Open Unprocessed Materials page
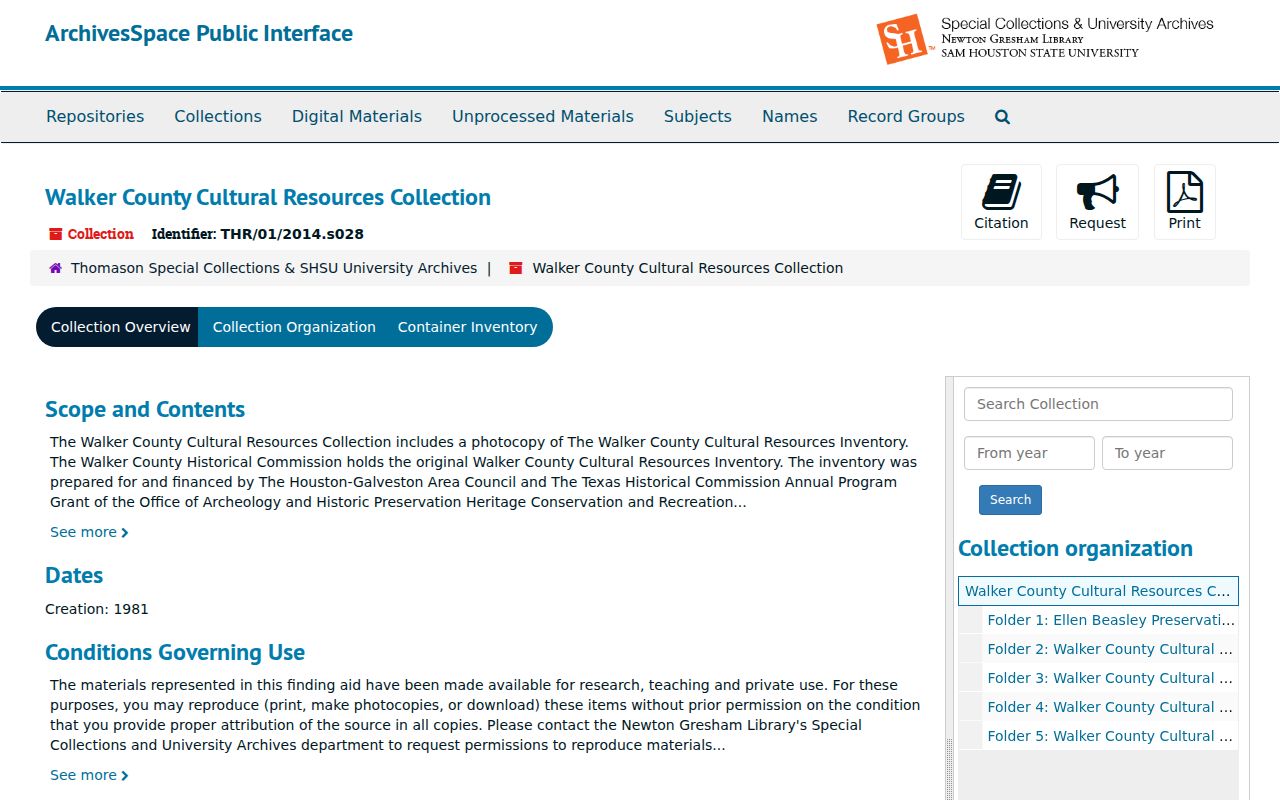 [543, 117]
